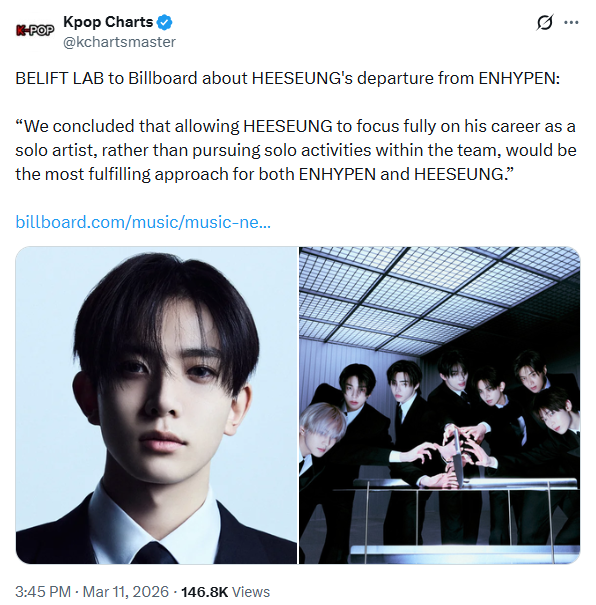Open the K-POP profile avatar
This screenshot has width=596, height=605.
pos(35,30)
